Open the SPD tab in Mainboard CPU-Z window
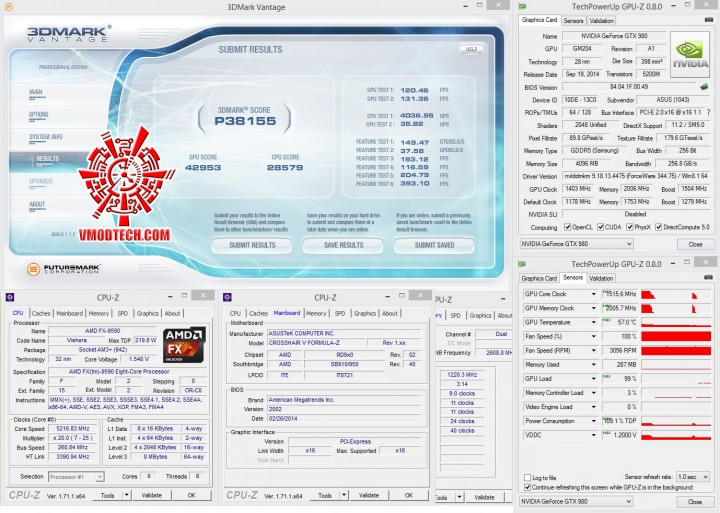This screenshot has height=513, width=720. 340,313
